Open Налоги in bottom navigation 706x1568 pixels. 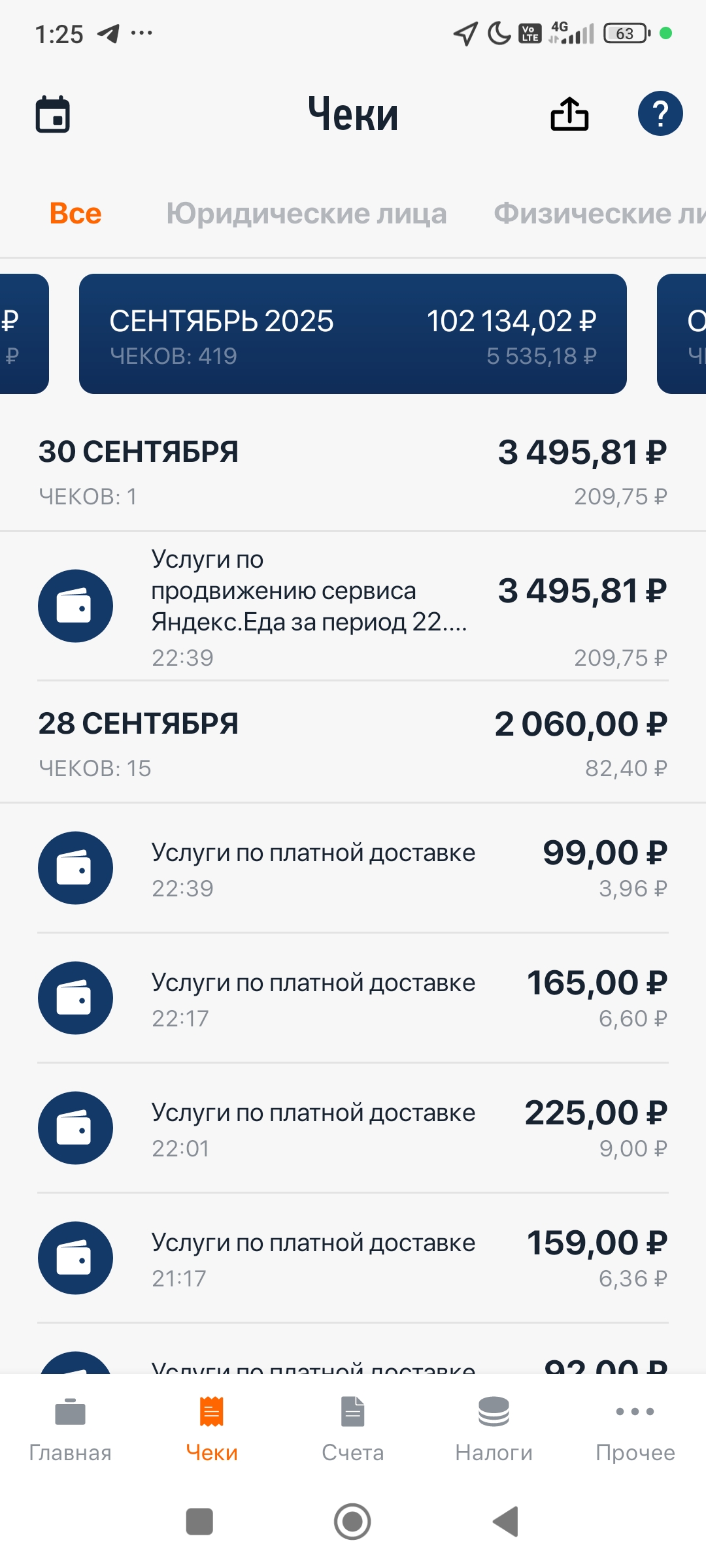pyautogui.click(x=494, y=1429)
